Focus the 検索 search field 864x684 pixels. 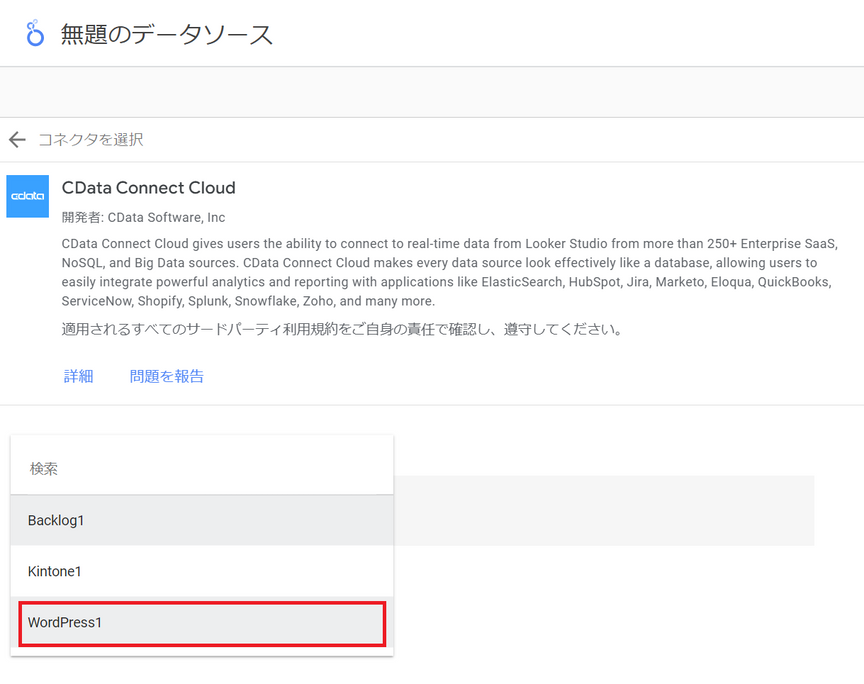(202, 468)
